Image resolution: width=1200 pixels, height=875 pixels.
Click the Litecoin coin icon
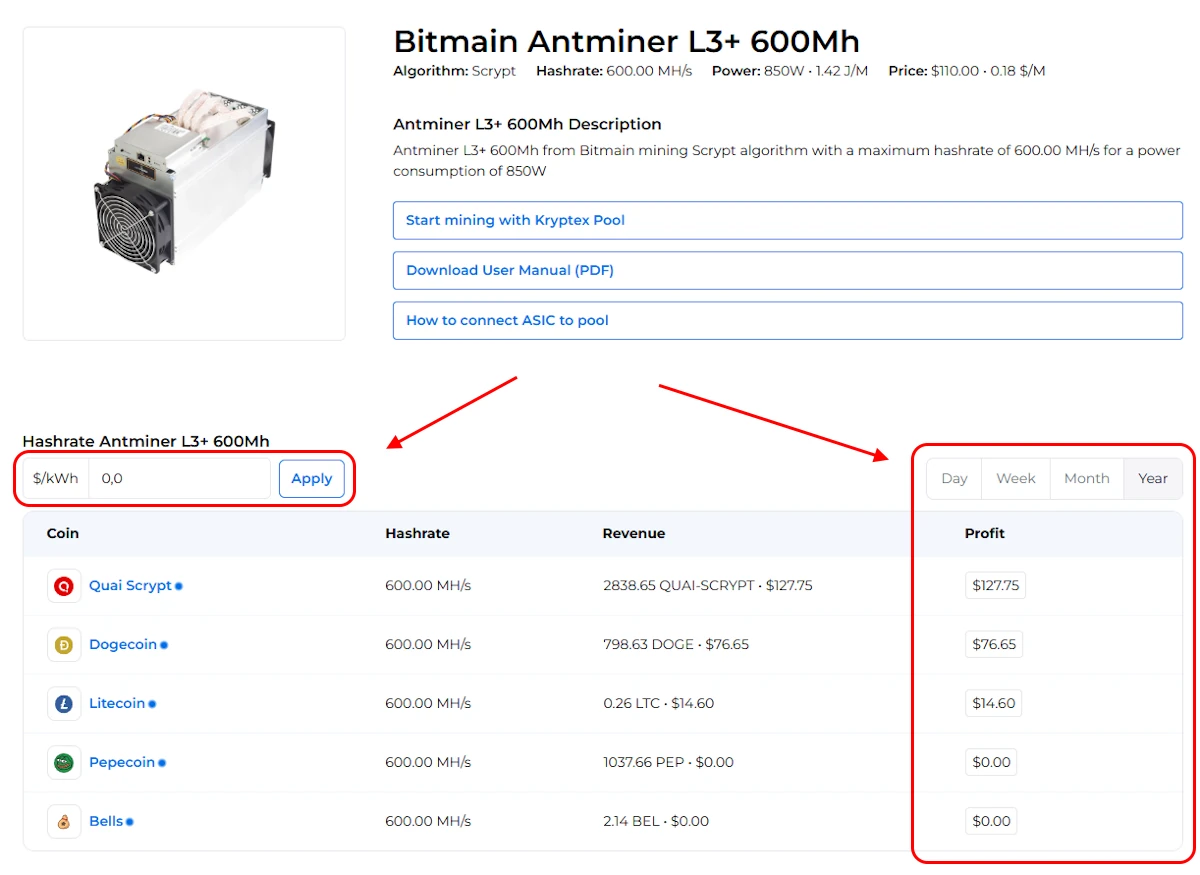64,704
